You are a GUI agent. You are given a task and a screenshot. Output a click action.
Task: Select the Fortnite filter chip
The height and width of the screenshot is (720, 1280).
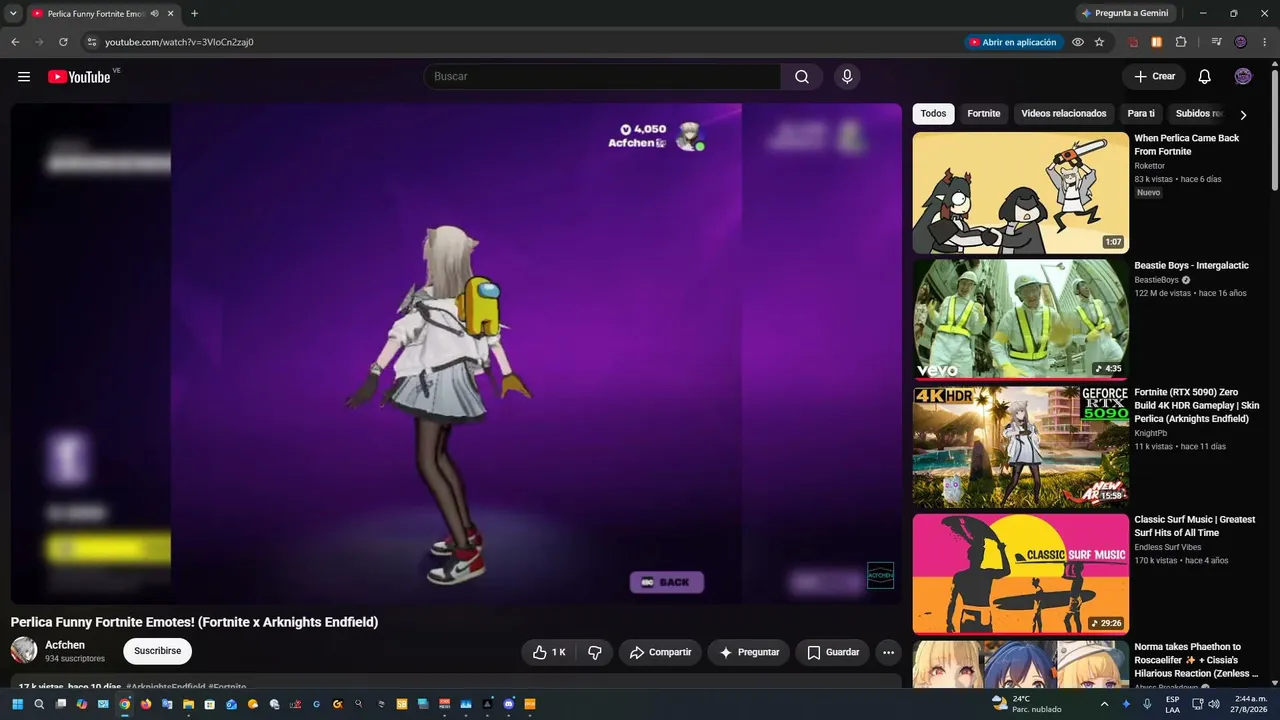pyautogui.click(x=984, y=114)
